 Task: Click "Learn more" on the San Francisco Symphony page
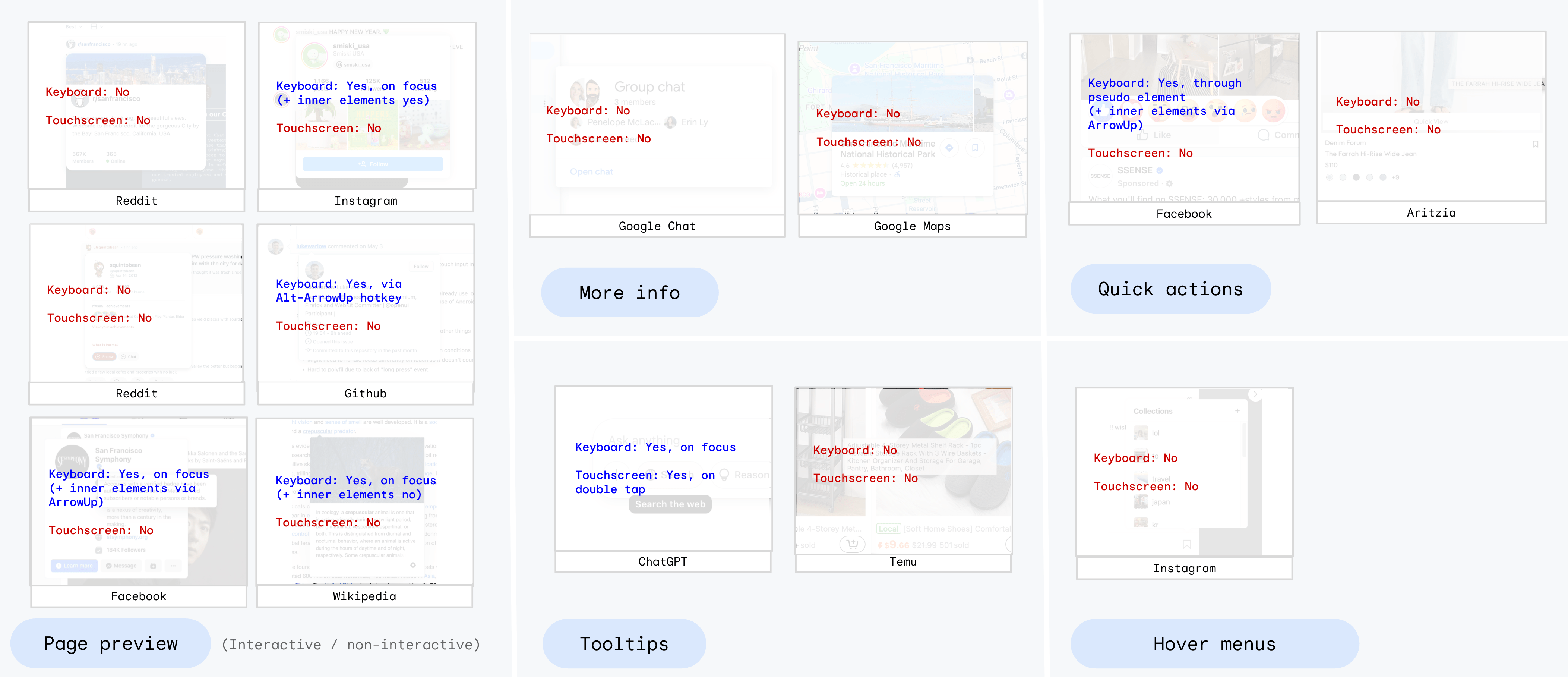[74, 566]
